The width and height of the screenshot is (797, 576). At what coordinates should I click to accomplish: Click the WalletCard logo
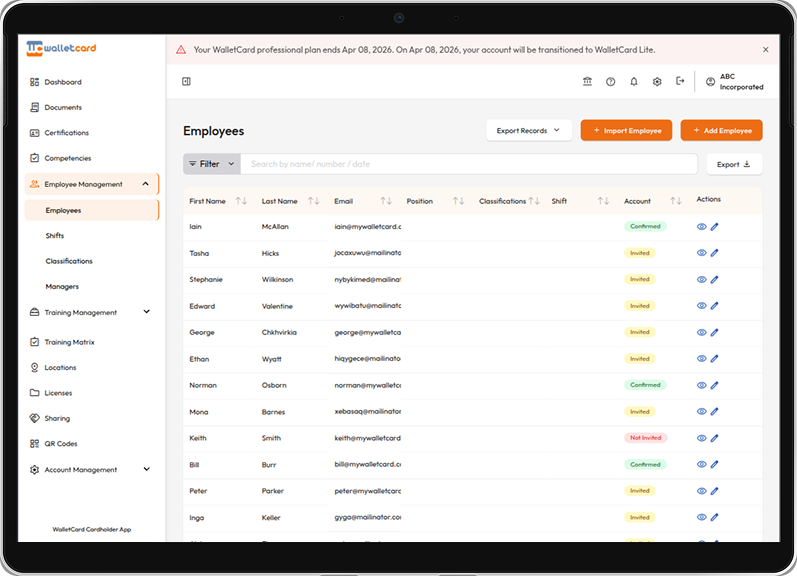[61, 48]
